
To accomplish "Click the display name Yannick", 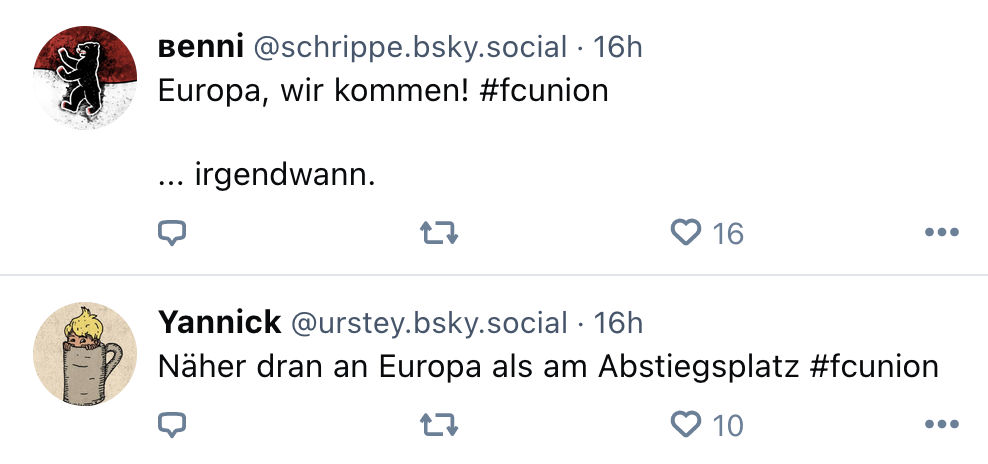I will pos(219,323).
